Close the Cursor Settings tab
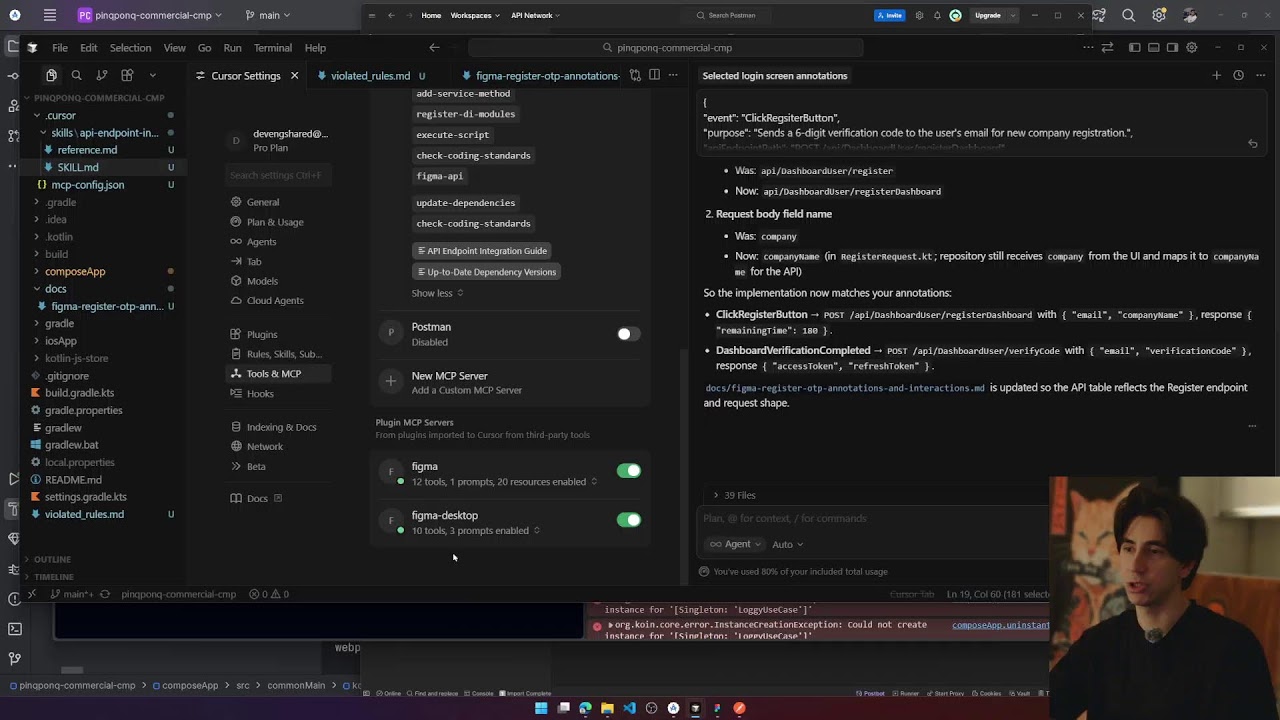The height and width of the screenshot is (720, 1280). [x=294, y=76]
